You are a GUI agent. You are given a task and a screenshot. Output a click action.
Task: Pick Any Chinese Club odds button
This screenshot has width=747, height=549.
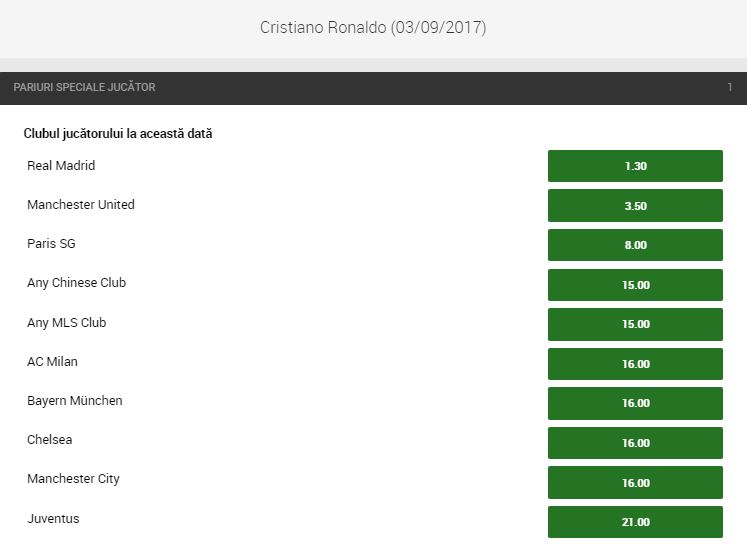635,285
